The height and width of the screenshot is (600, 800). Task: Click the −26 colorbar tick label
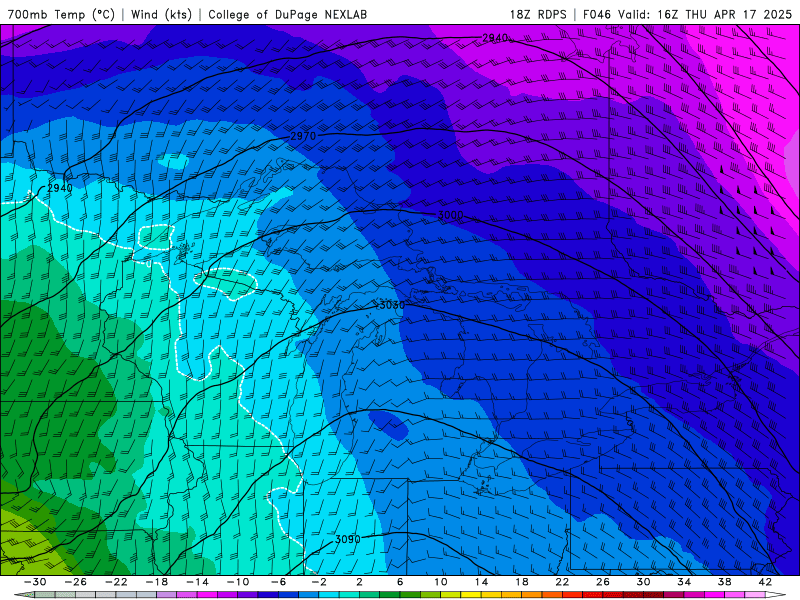(76, 582)
